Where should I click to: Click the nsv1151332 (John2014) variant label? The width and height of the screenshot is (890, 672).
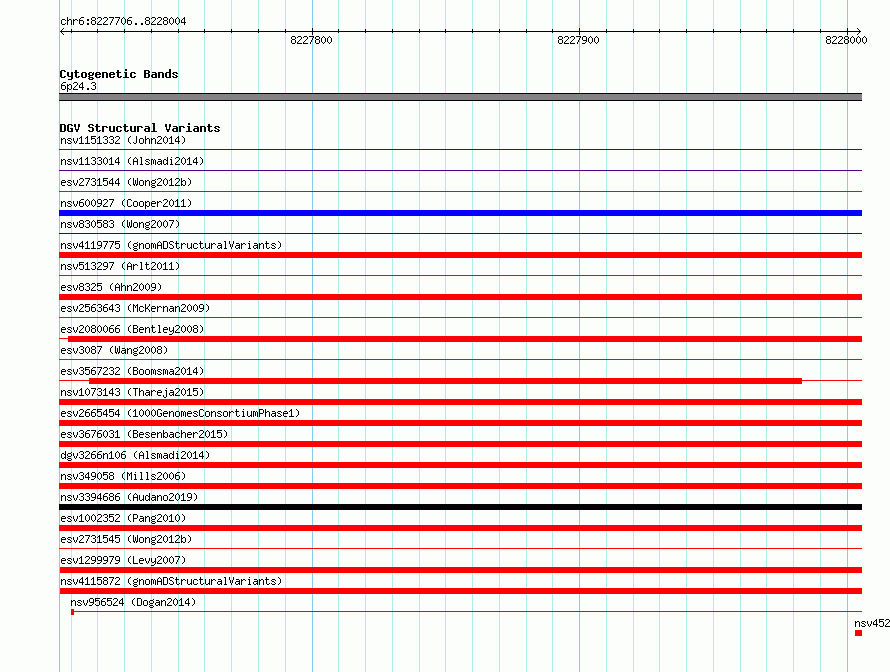[x=123, y=140]
